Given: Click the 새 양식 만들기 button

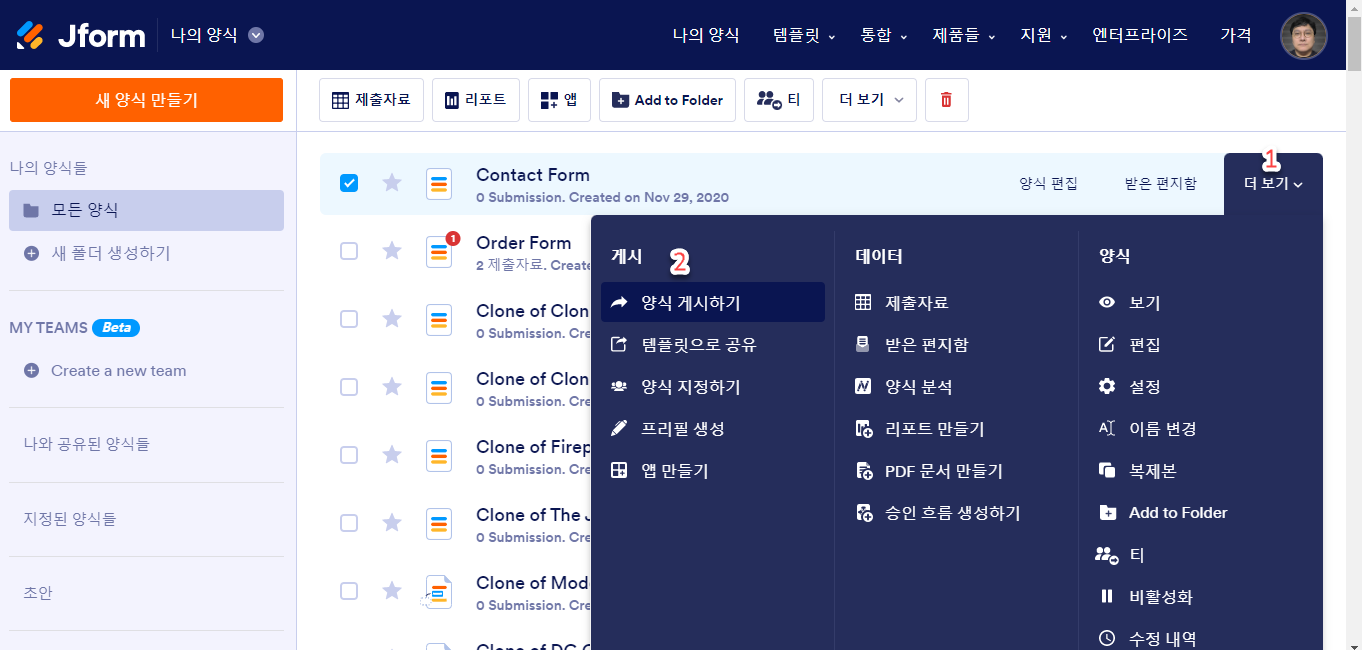Looking at the screenshot, I should click(x=146, y=100).
